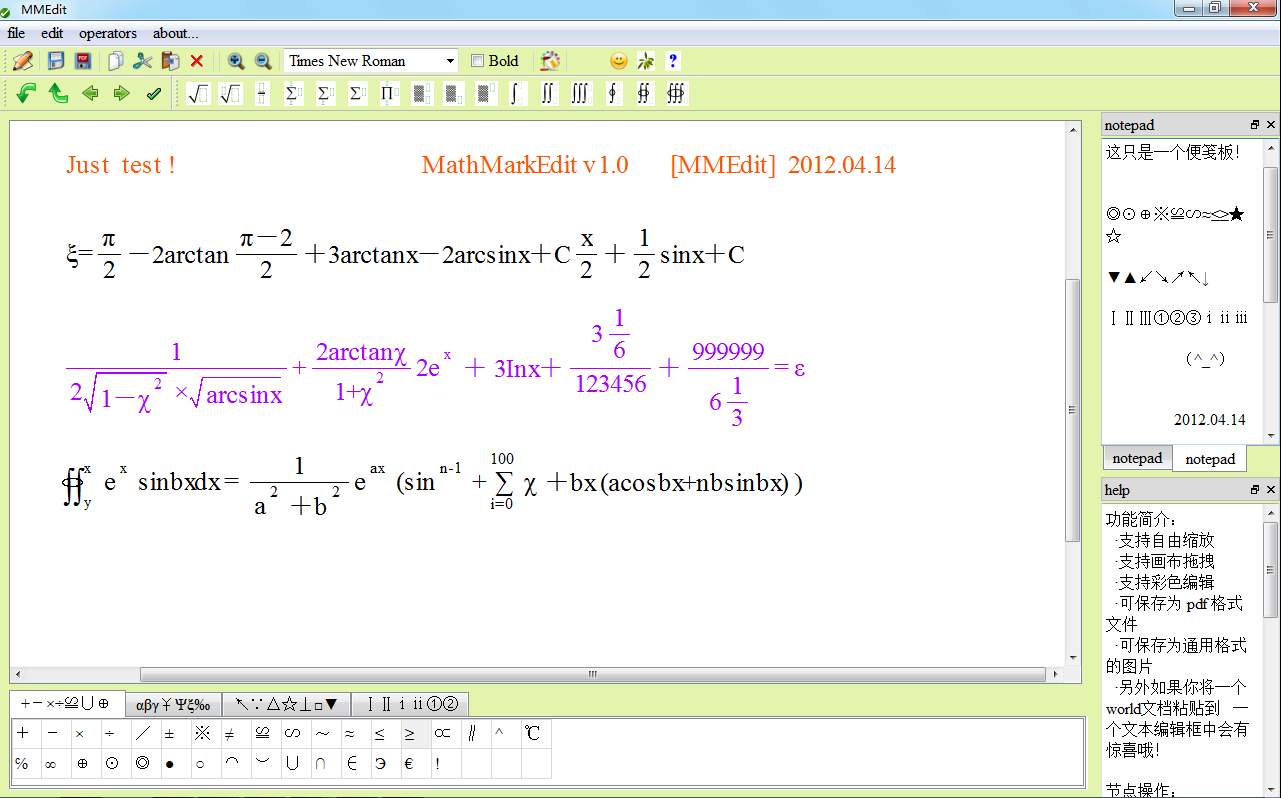Zoom in with the plus magnifier
Image resolution: width=1281 pixels, height=798 pixels.
pyautogui.click(x=236, y=61)
